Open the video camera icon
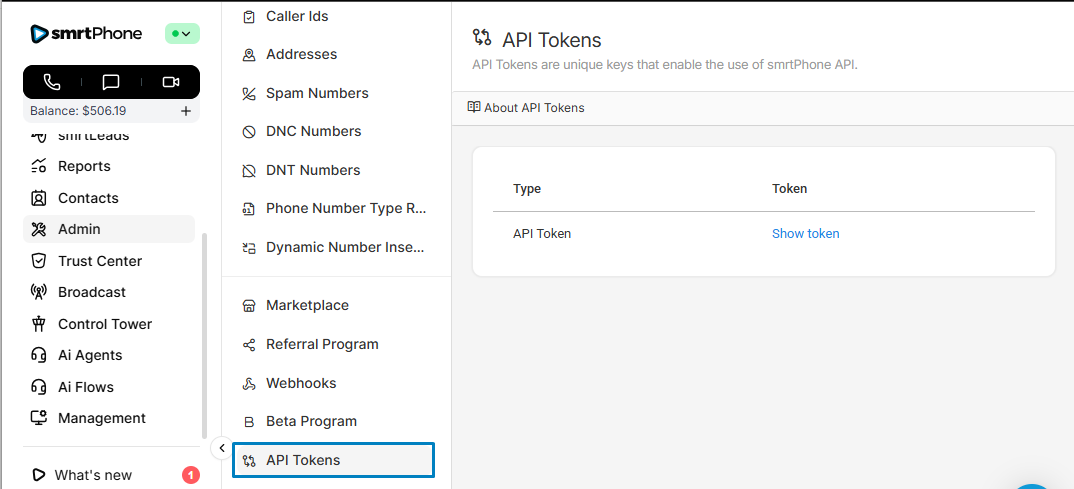 [170, 82]
